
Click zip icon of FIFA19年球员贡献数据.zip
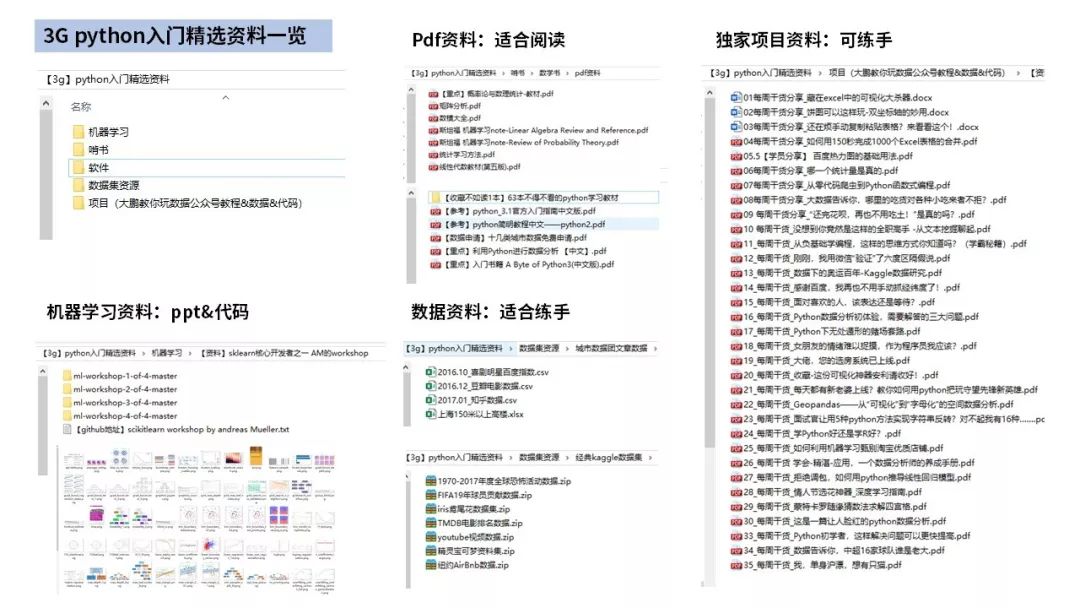[x=430, y=495]
